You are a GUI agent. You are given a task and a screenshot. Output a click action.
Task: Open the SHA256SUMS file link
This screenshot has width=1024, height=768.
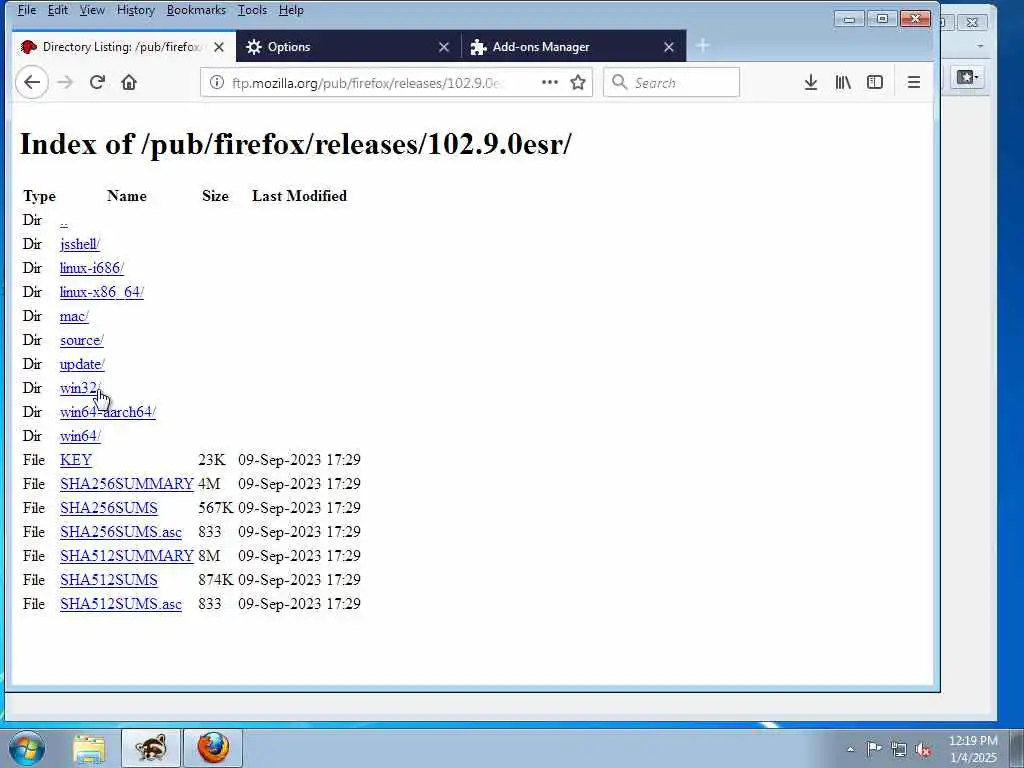coord(108,508)
